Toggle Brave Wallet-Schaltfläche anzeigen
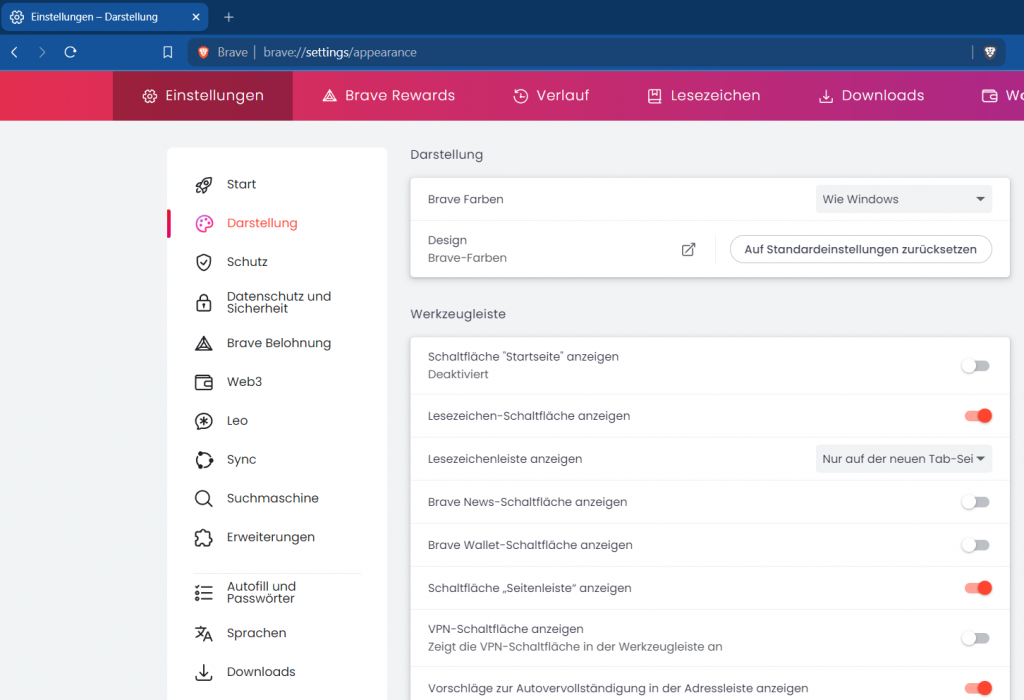This screenshot has height=700, width=1024. tap(975, 545)
